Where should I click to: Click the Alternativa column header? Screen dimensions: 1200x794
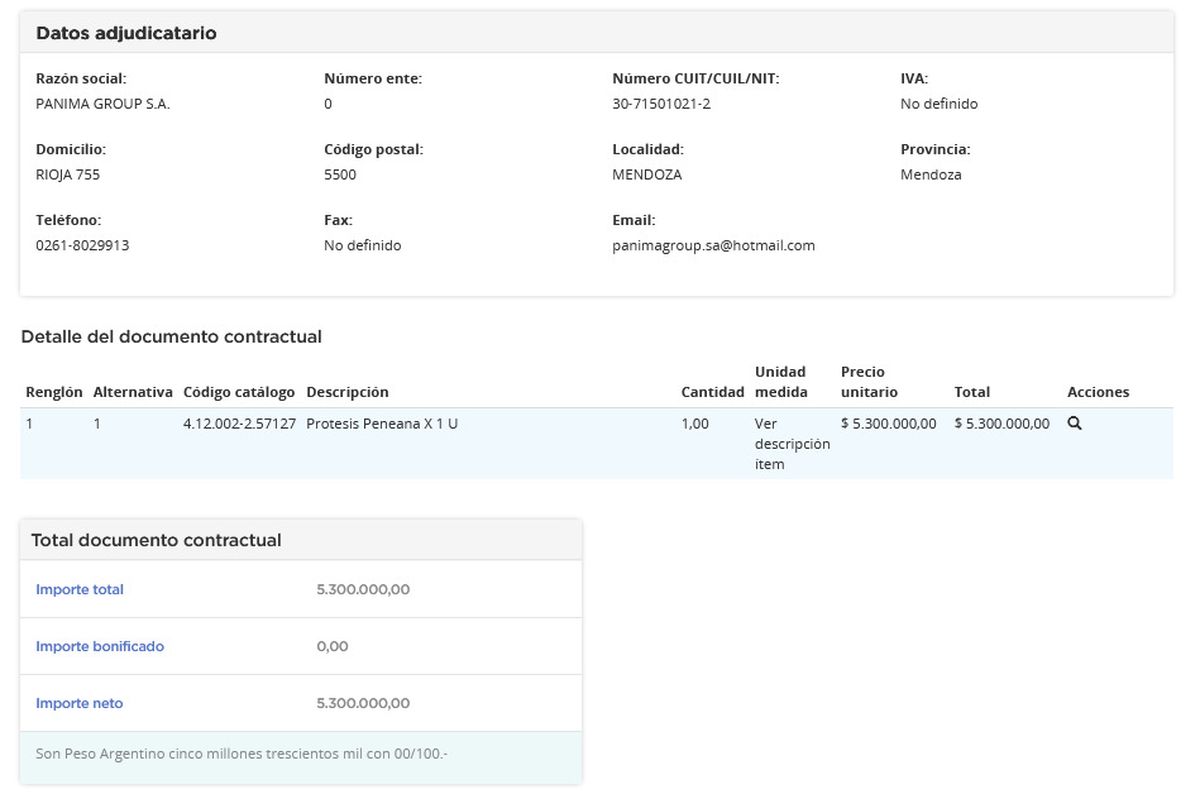pyautogui.click(x=133, y=392)
